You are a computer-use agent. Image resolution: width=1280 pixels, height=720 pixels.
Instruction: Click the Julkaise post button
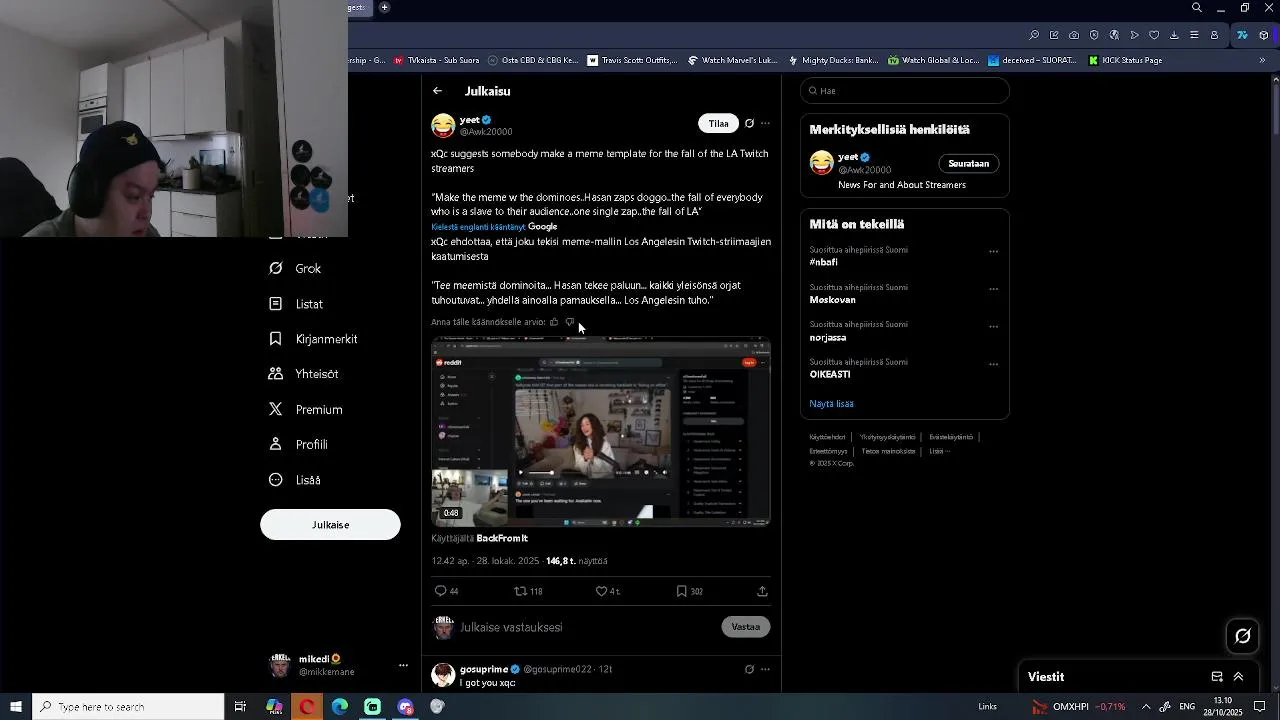coord(330,525)
